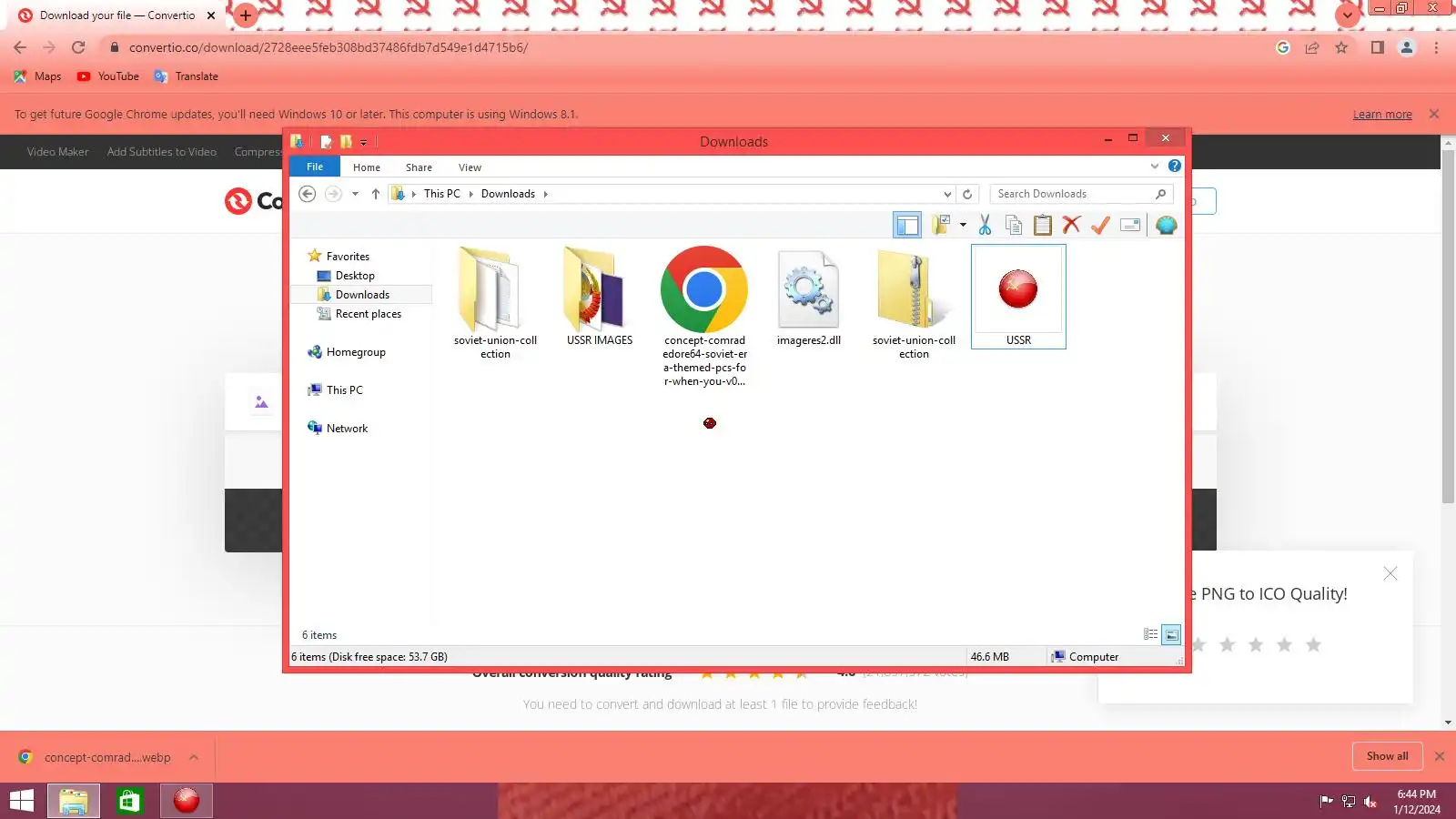1456x819 pixels.
Task: Reload the Convertio page in Chrome
Action: tap(78, 47)
